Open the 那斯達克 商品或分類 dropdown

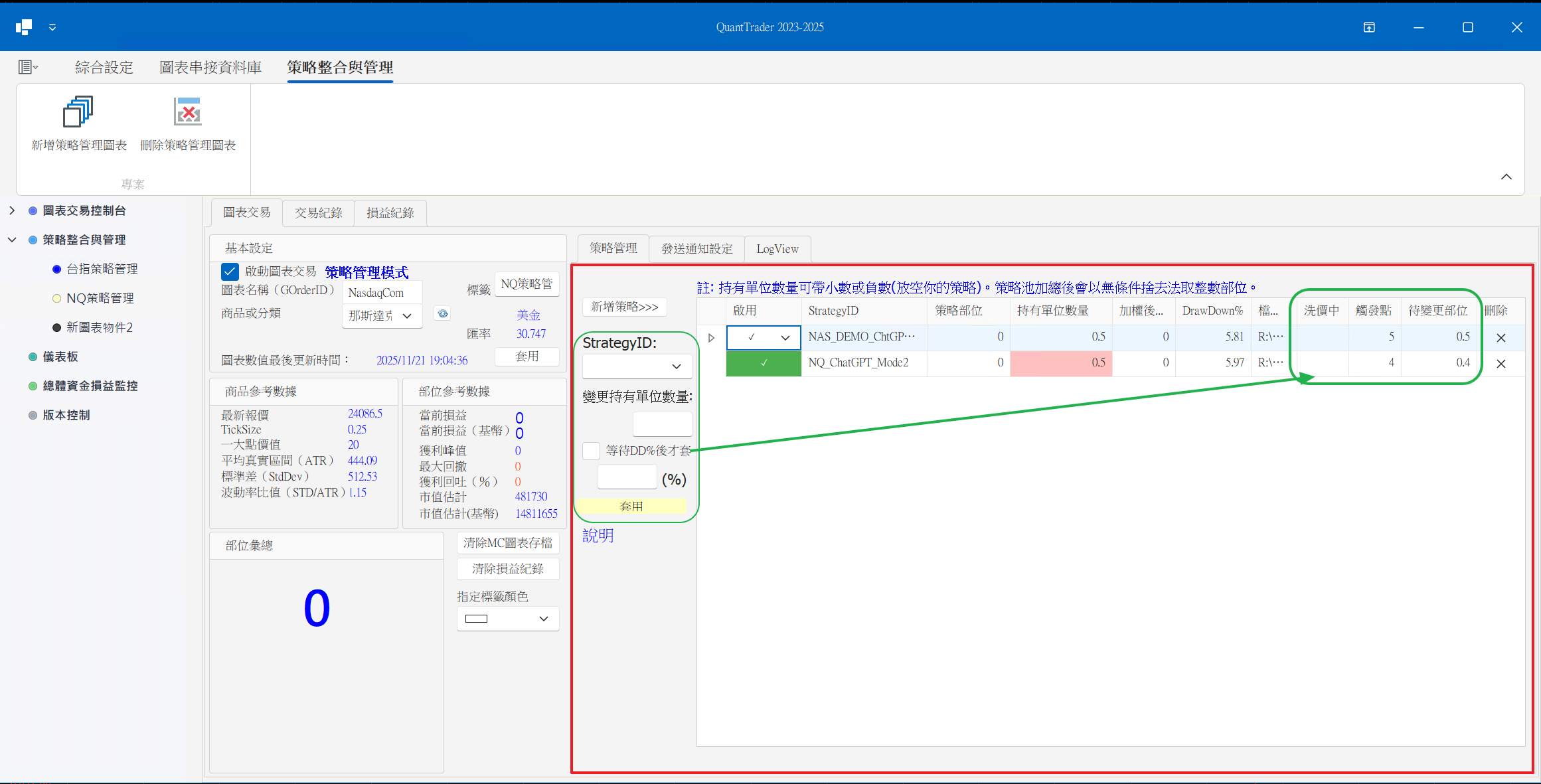tap(382, 316)
